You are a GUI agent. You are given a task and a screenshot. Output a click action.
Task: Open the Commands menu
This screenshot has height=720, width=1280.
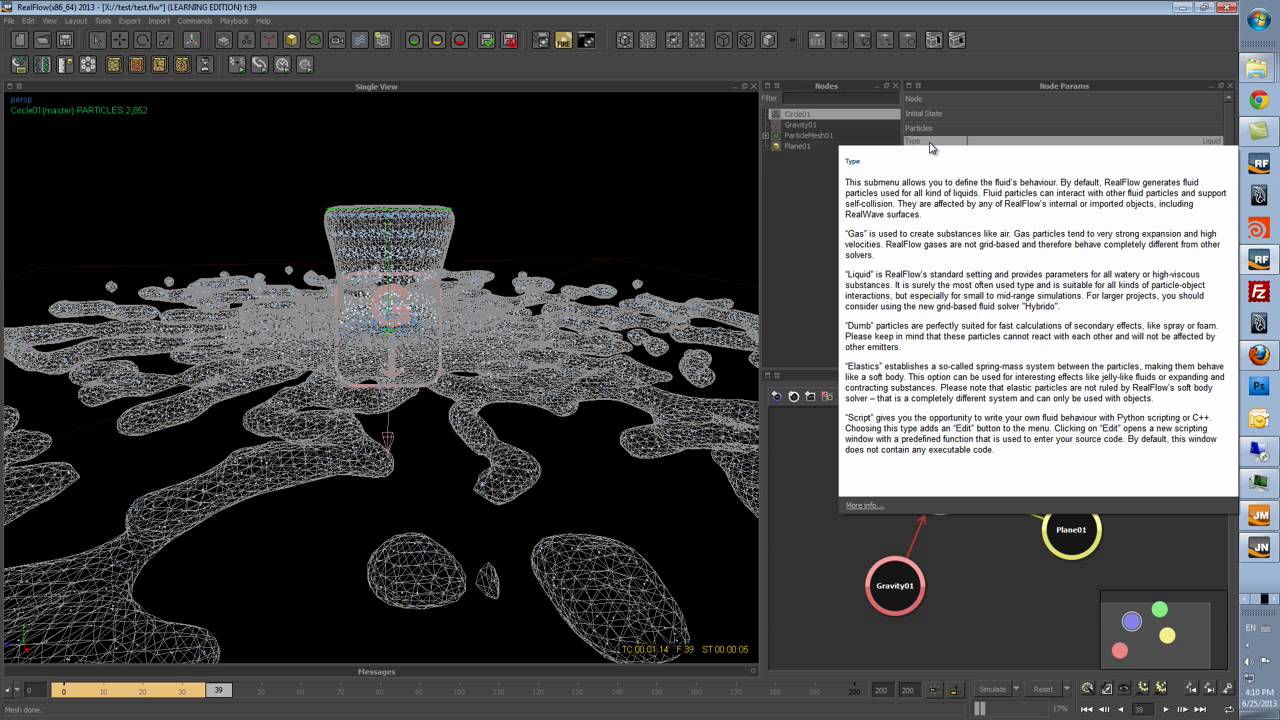195,20
